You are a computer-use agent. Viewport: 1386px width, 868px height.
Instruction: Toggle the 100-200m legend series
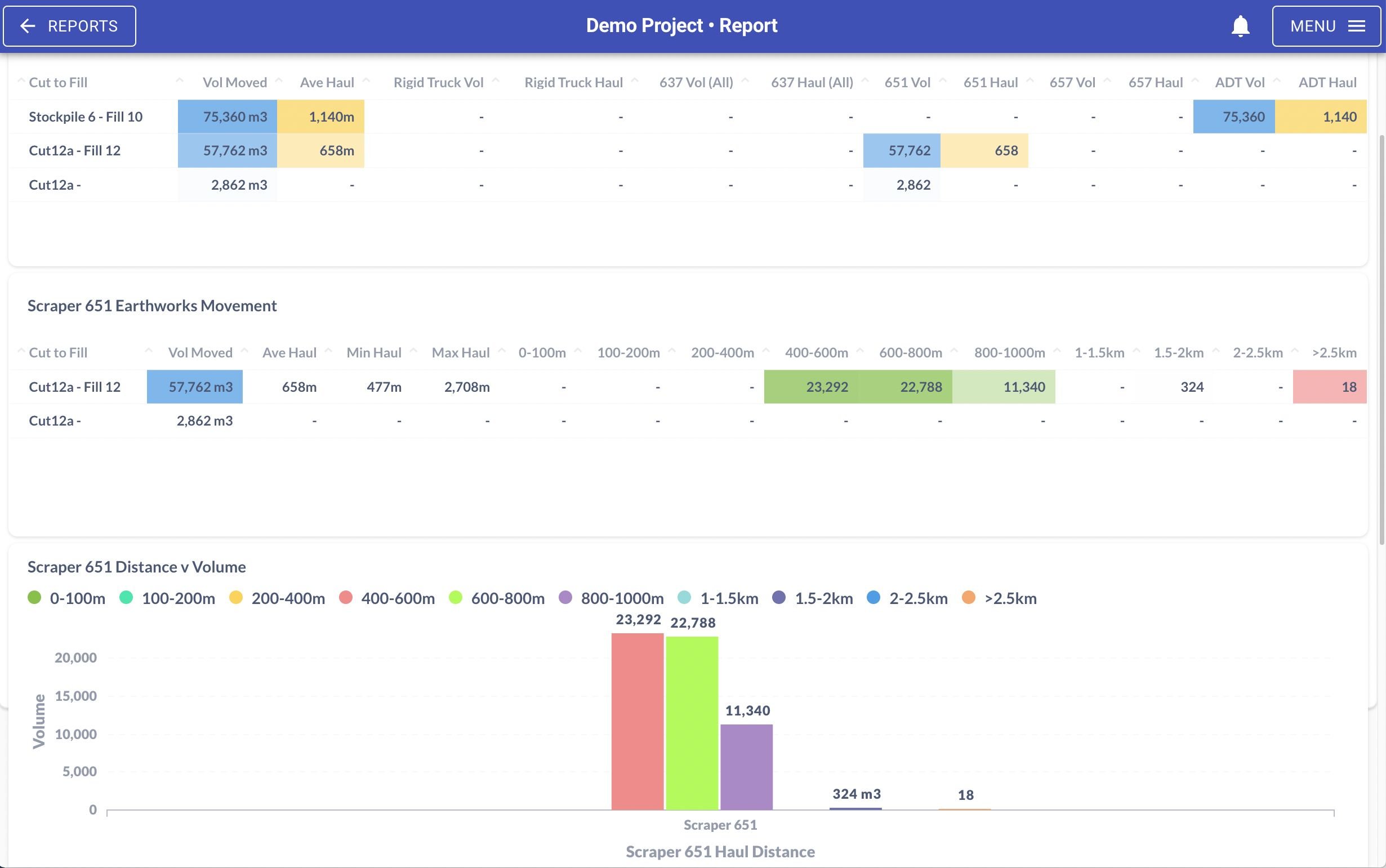167,598
